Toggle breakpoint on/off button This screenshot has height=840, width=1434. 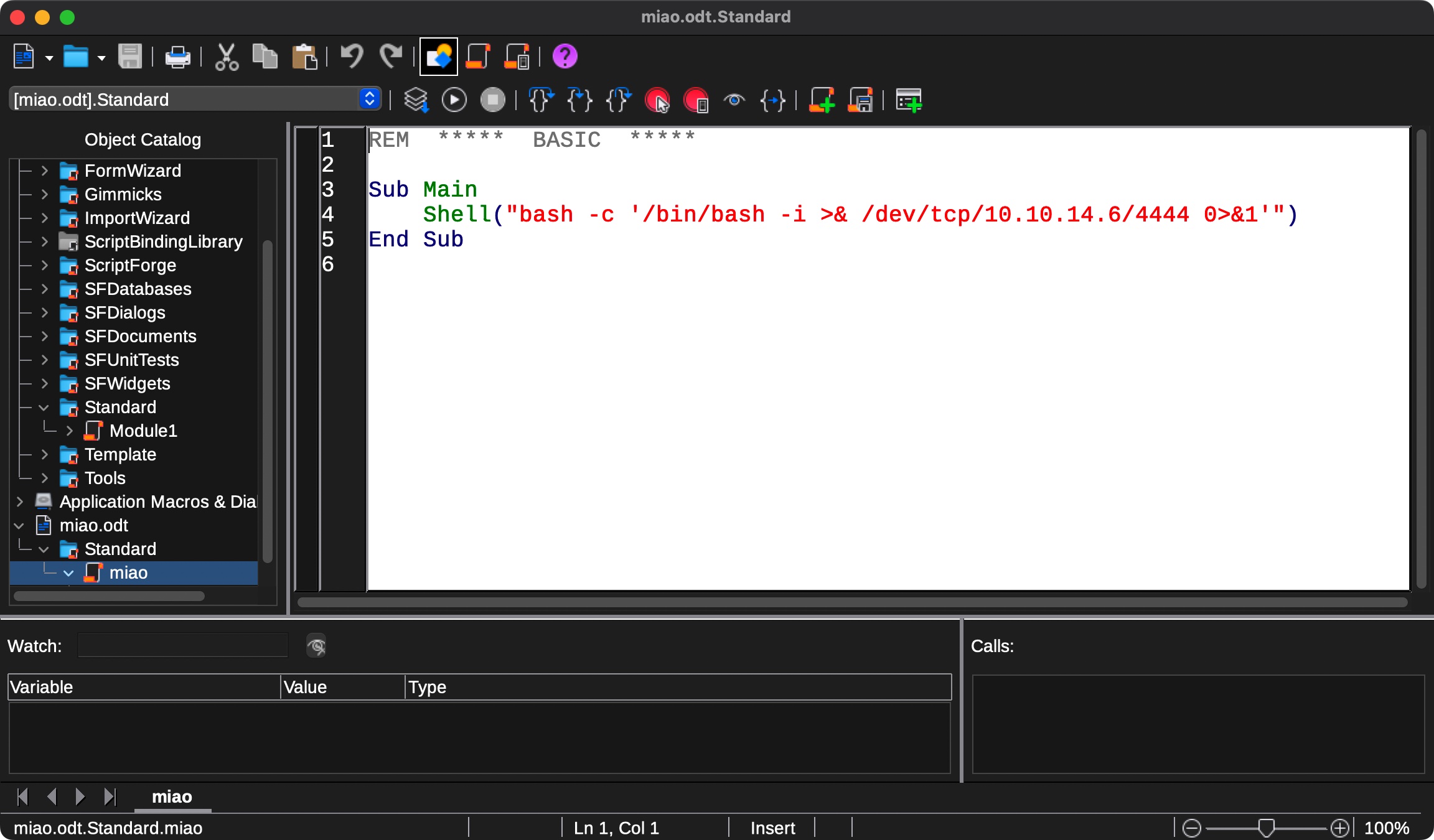coord(657,100)
